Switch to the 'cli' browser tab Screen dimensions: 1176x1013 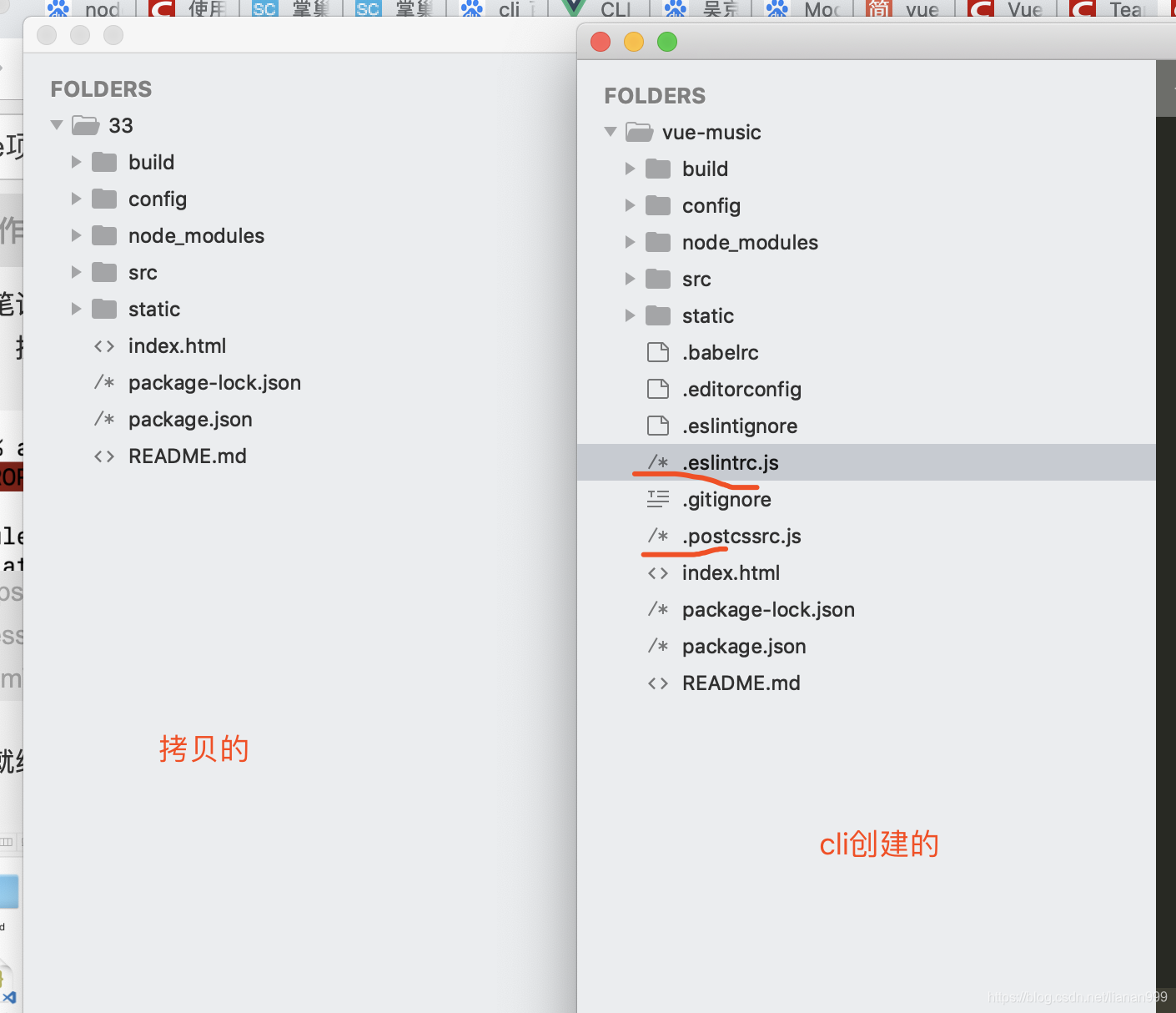[499, 9]
